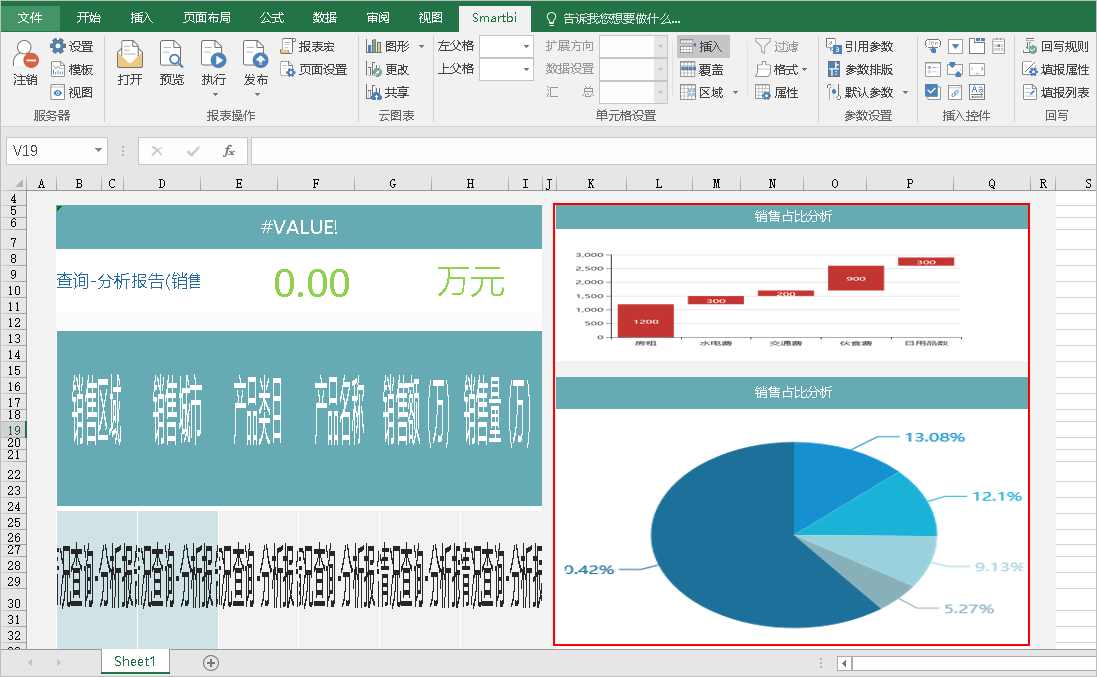Click the horizontal scrollbar left arrow
This screenshot has width=1097, height=677.
click(844, 662)
